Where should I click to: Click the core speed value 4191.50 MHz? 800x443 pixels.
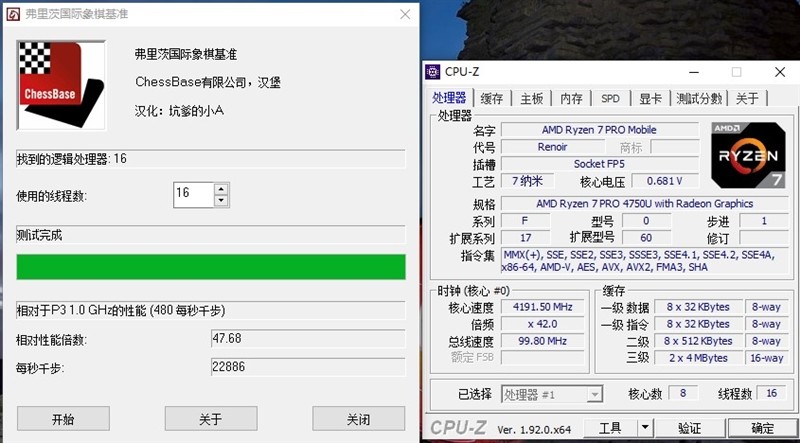[x=542, y=307]
